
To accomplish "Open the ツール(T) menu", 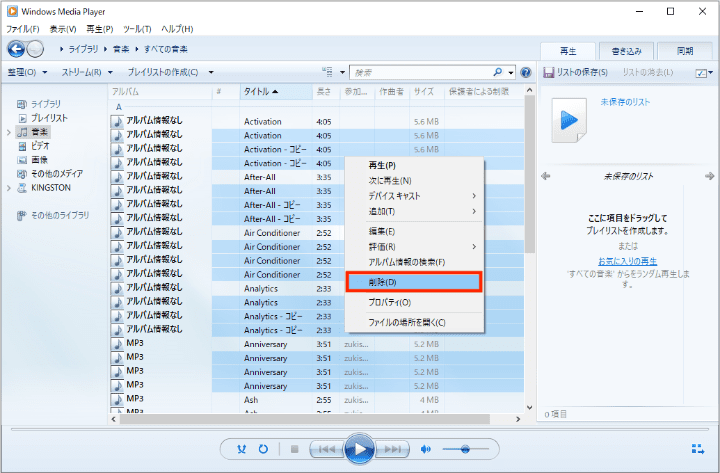I will pos(137,29).
